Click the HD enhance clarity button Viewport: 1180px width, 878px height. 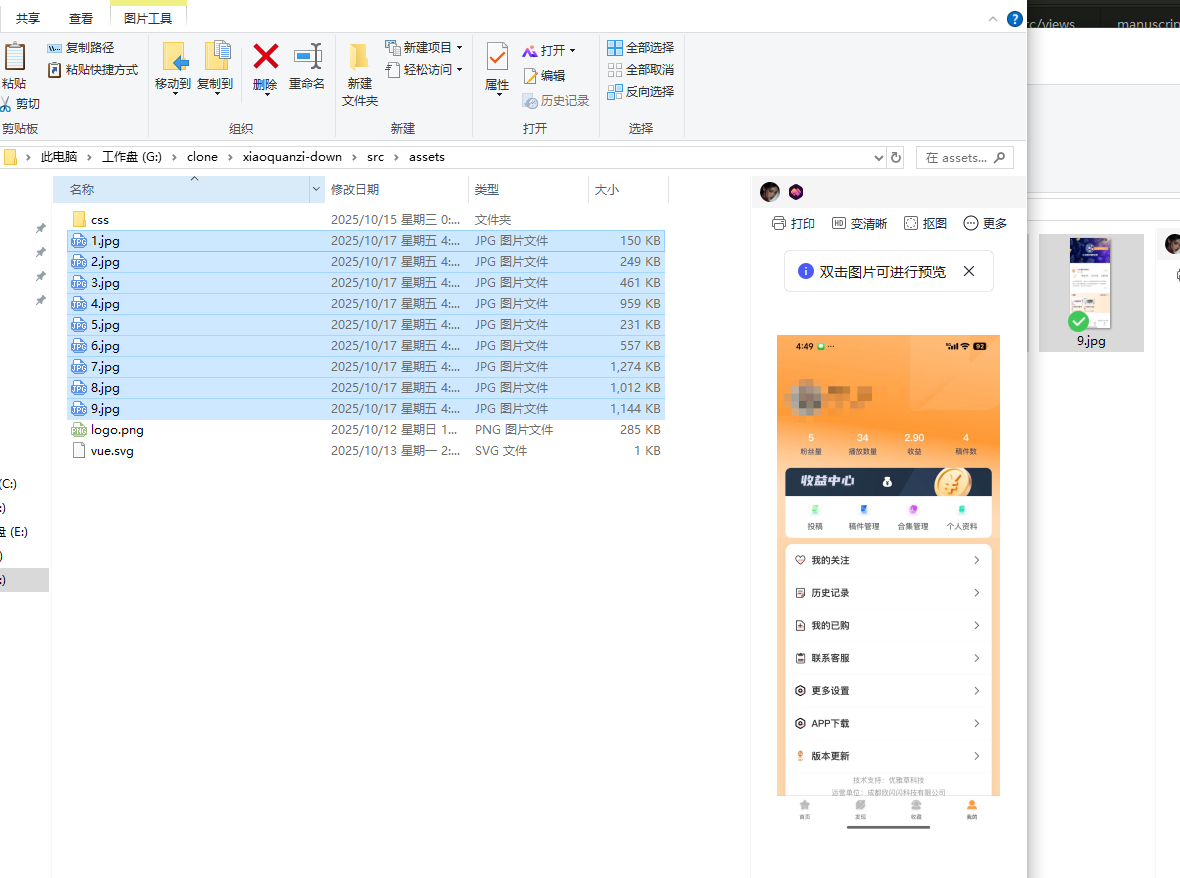tap(859, 223)
